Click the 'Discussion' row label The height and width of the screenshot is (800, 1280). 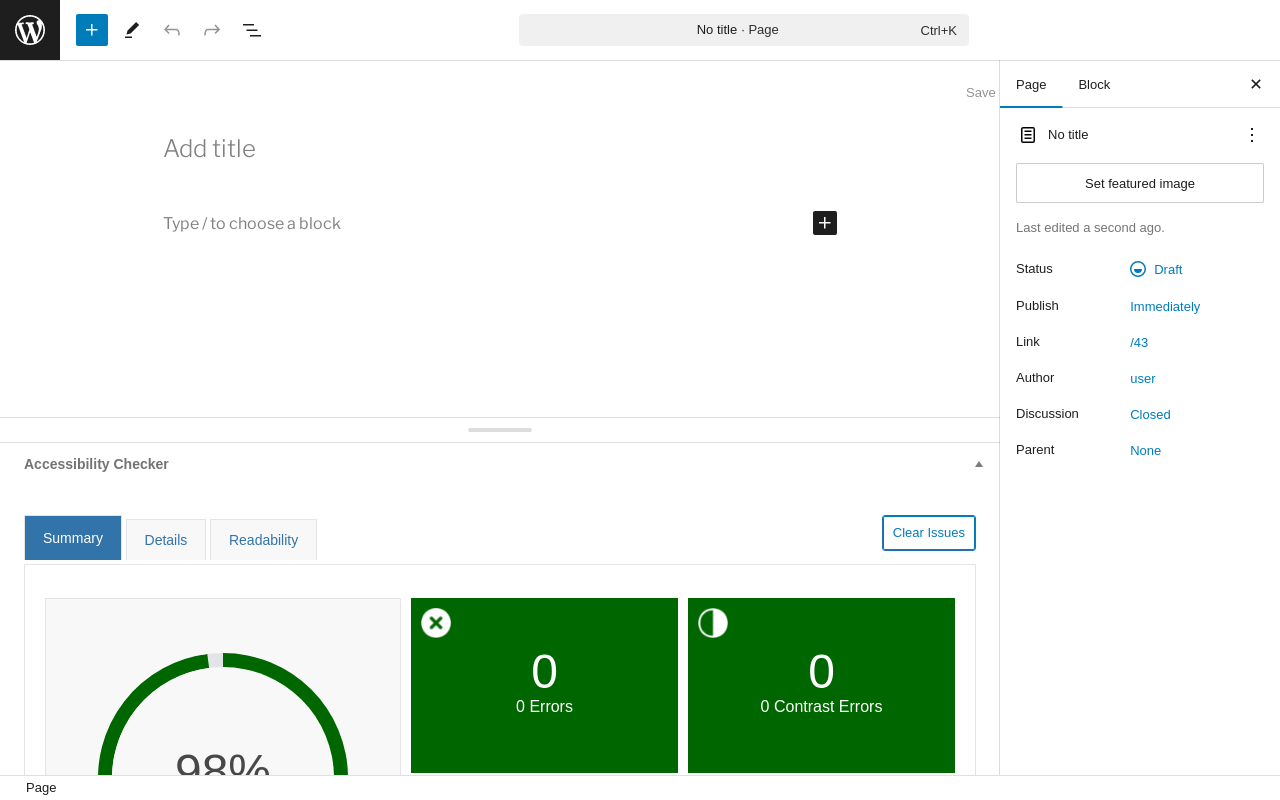point(1047,414)
